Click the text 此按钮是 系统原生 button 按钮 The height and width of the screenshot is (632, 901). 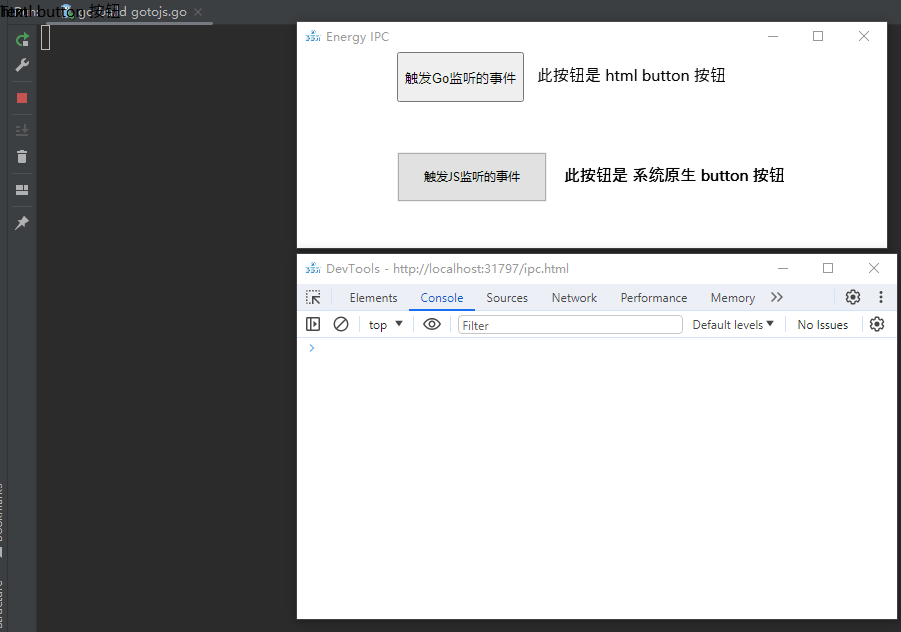674,175
